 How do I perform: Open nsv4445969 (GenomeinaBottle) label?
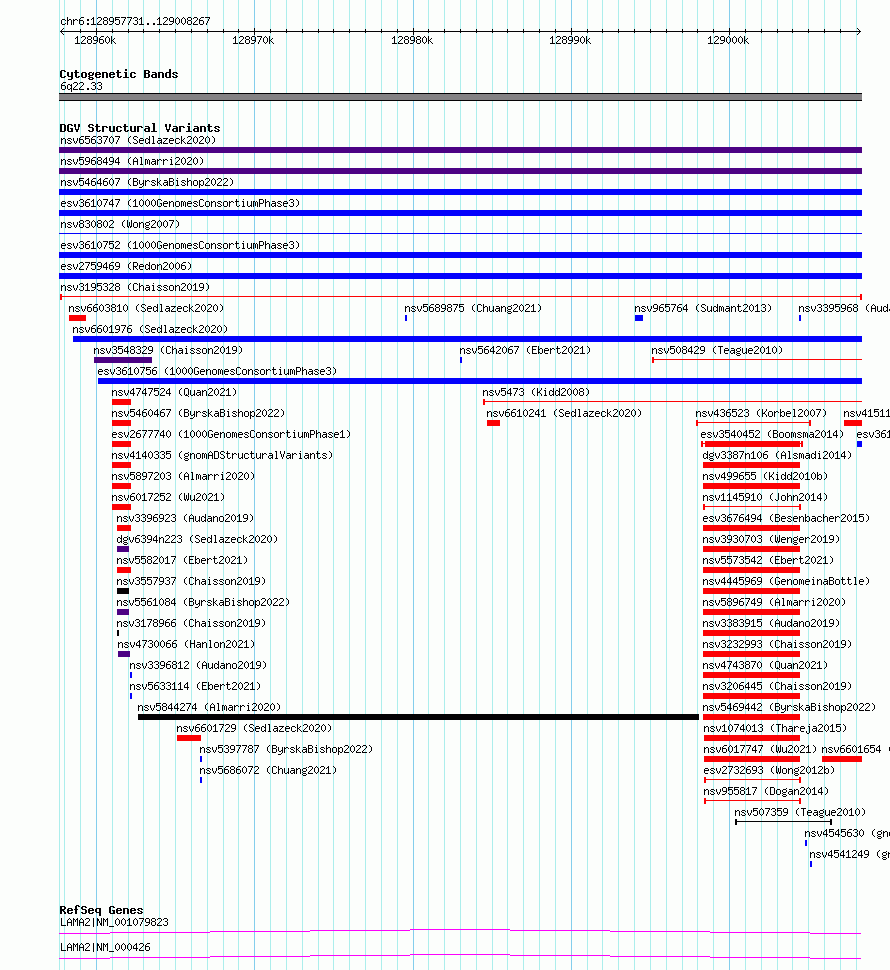point(786,582)
